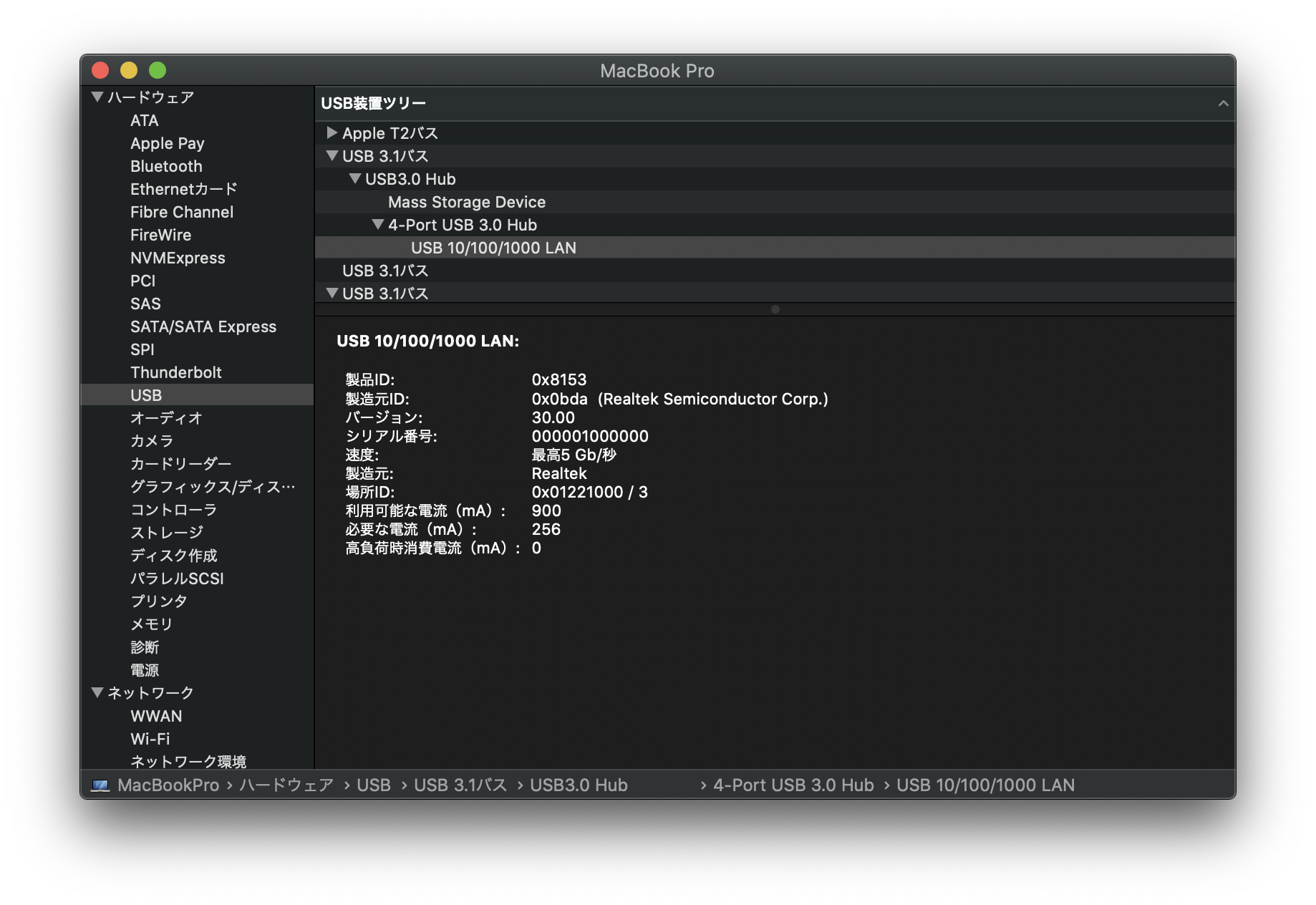Select Ethernetカード in the sidebar
The height and width of the screenshot is (905, 1316).
(183, 189)
